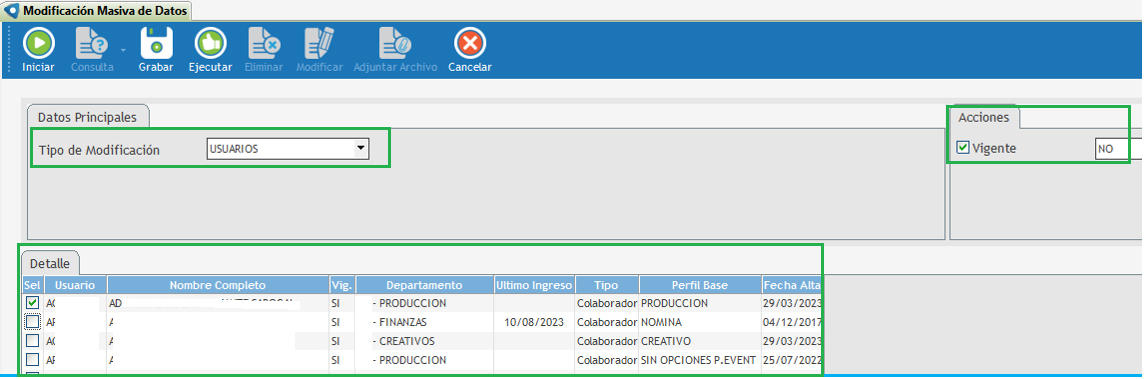Open the Consulta toolbar icon
The width and height of the screenshot is (1146, 379).
point(92,44)
